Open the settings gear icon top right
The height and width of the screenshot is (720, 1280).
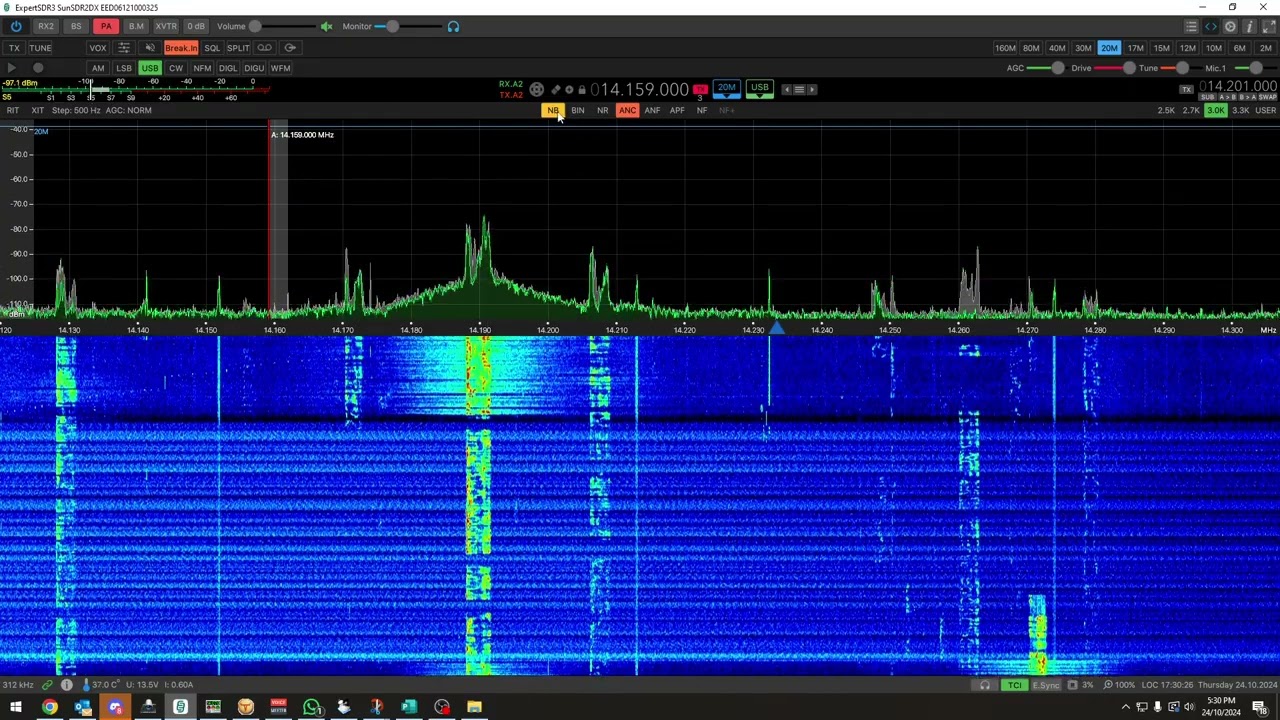pos(1230,27)
